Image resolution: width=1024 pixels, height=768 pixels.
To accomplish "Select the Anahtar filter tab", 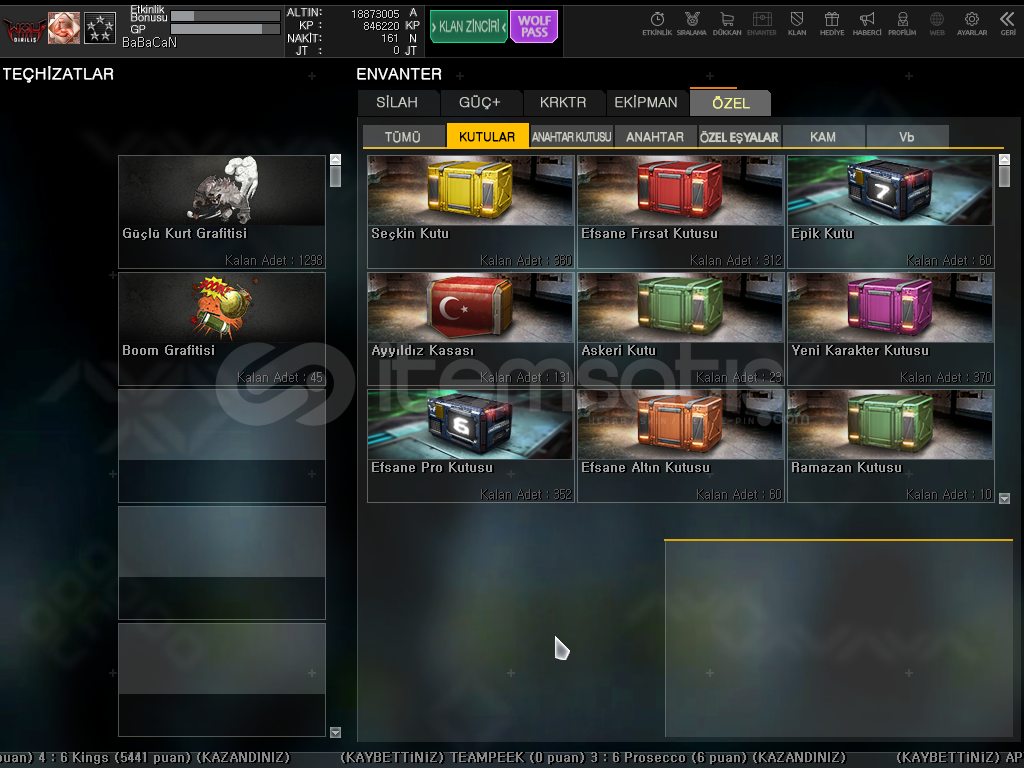I will coord(655,137).
